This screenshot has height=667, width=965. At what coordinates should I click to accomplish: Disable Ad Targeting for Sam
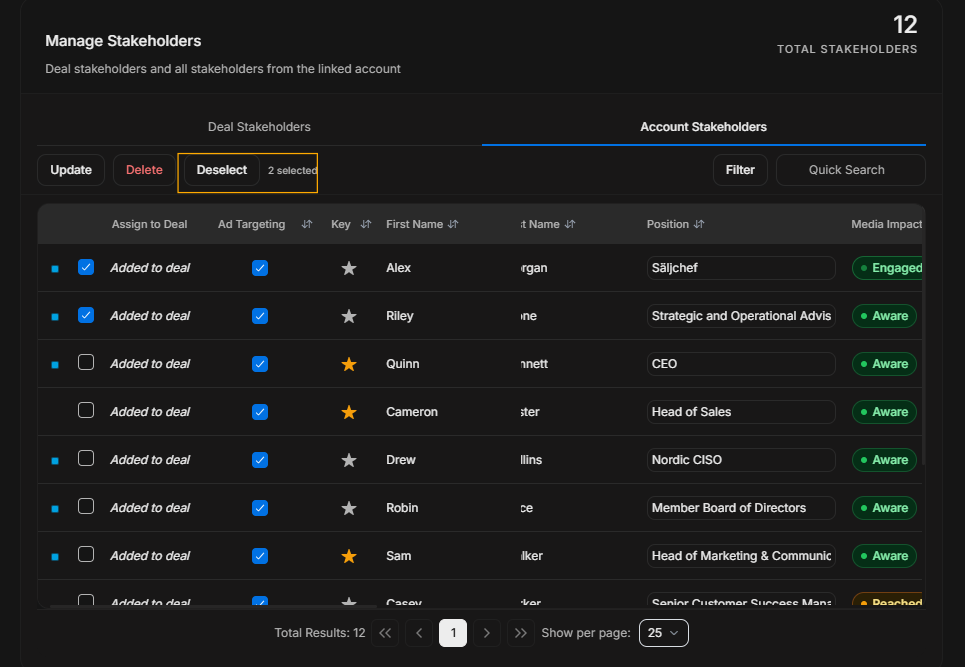pos(260,556)
